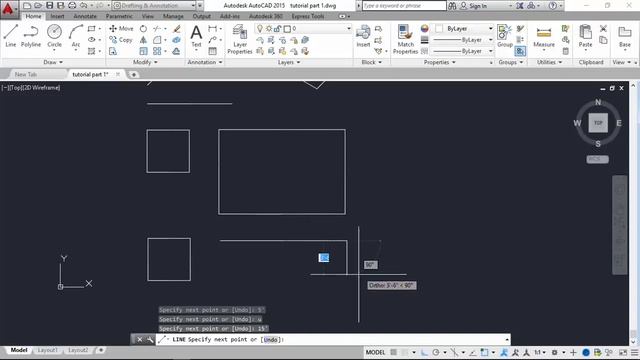The height and width of the screenshot is (360, 640).
Task: Switch to the View ribbon tab
Action: (x=148, y=16)
